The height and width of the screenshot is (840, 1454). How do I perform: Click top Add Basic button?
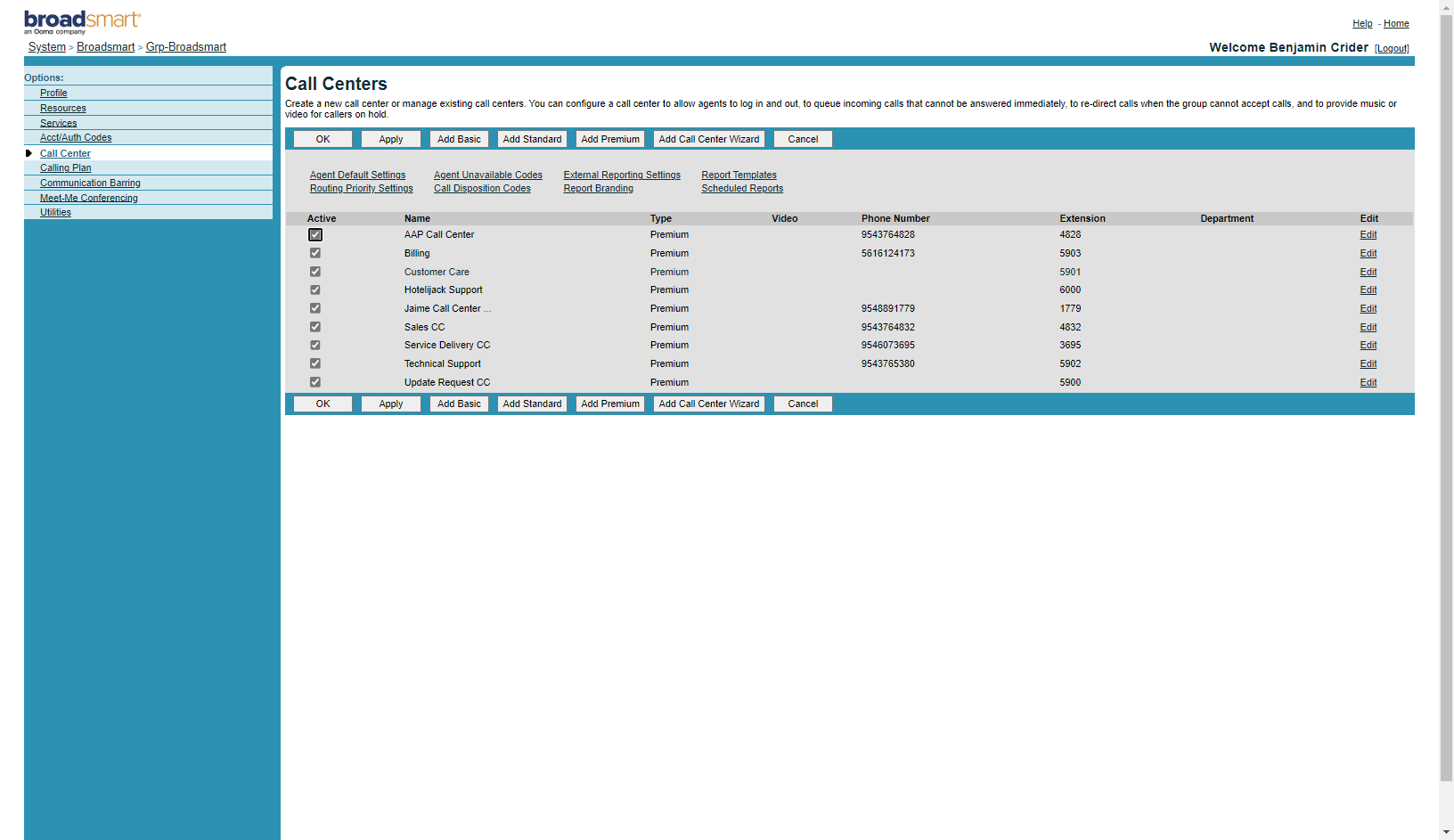(x=459, y=139)
